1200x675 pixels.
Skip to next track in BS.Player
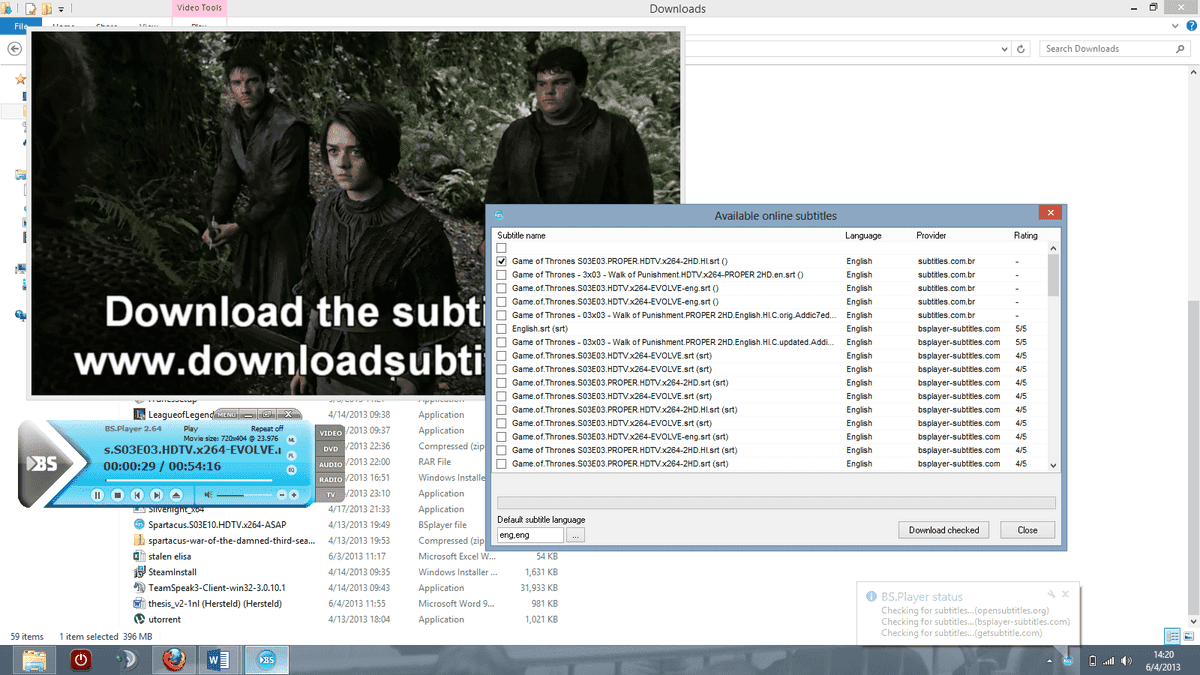tap(156, 495)
